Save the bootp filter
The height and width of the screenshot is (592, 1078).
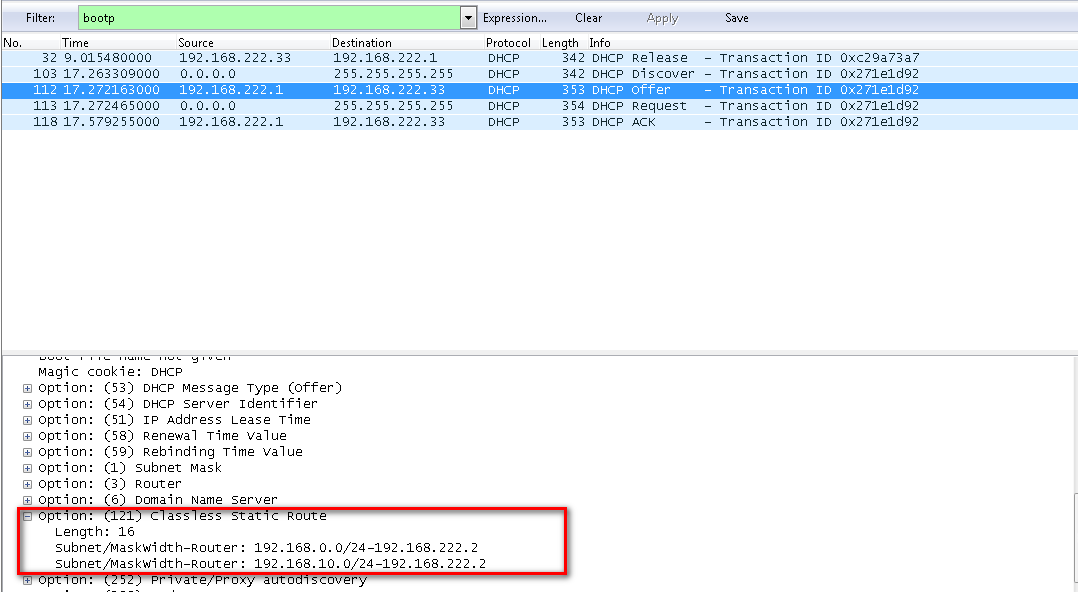tap(737, 17)
